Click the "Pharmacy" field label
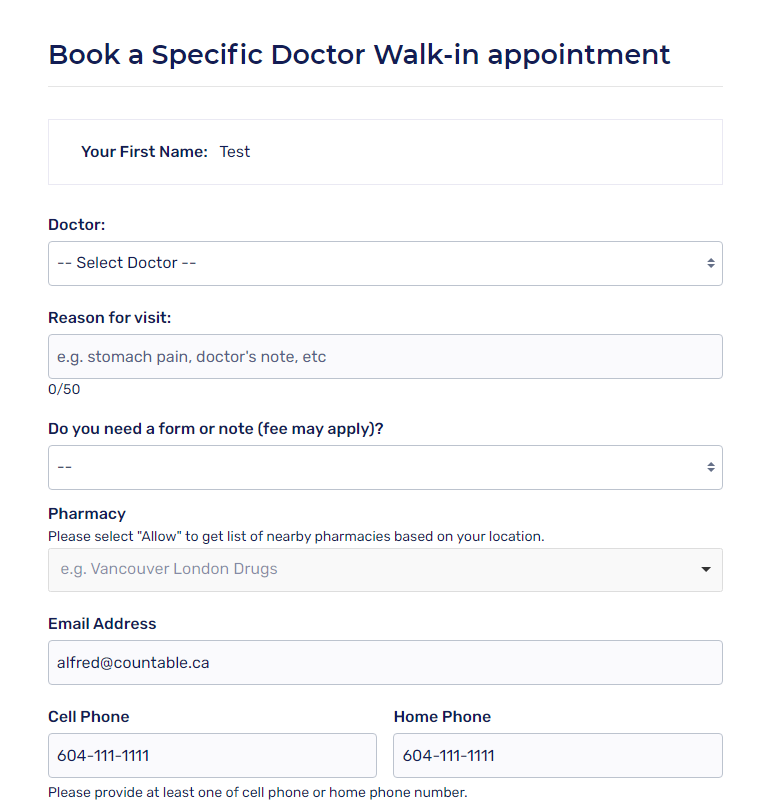The width and height of the screenshot is (761, 810). pyautogui.click(x=87, y=514)
